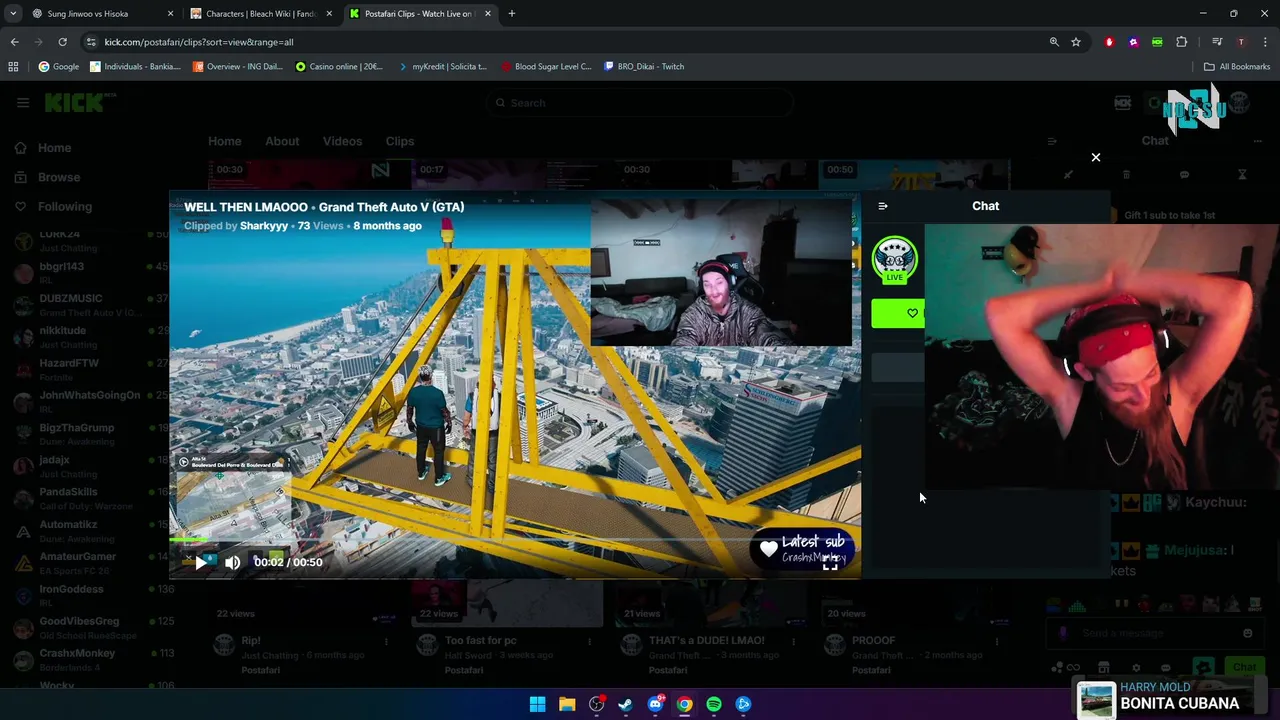This screenshot has height=720, width=1280.
Task: Open HazardFTW channel in sidebar
Action: pyautogui.click(x=90, y=369)
